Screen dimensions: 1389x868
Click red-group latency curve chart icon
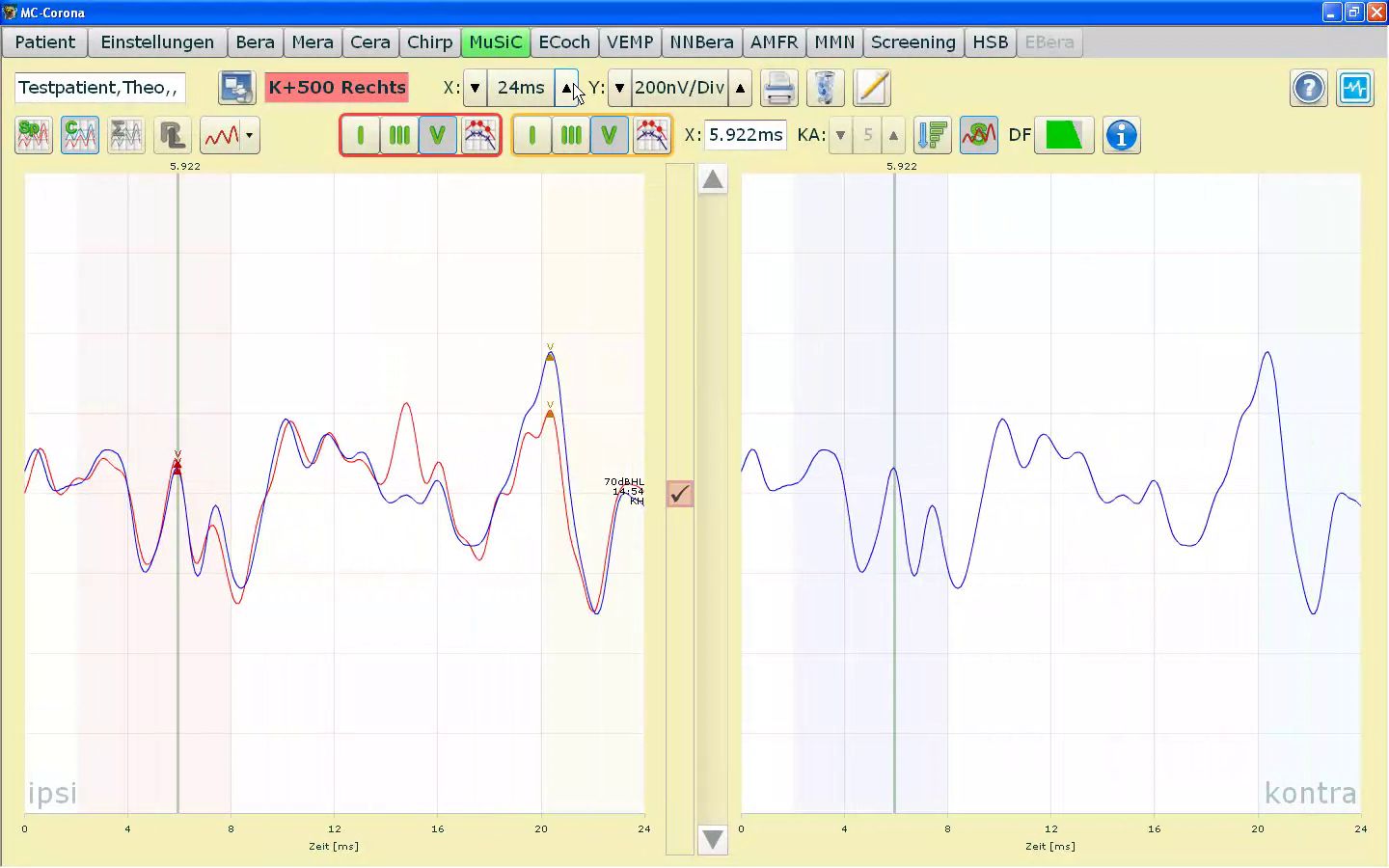tap(479, 135)
